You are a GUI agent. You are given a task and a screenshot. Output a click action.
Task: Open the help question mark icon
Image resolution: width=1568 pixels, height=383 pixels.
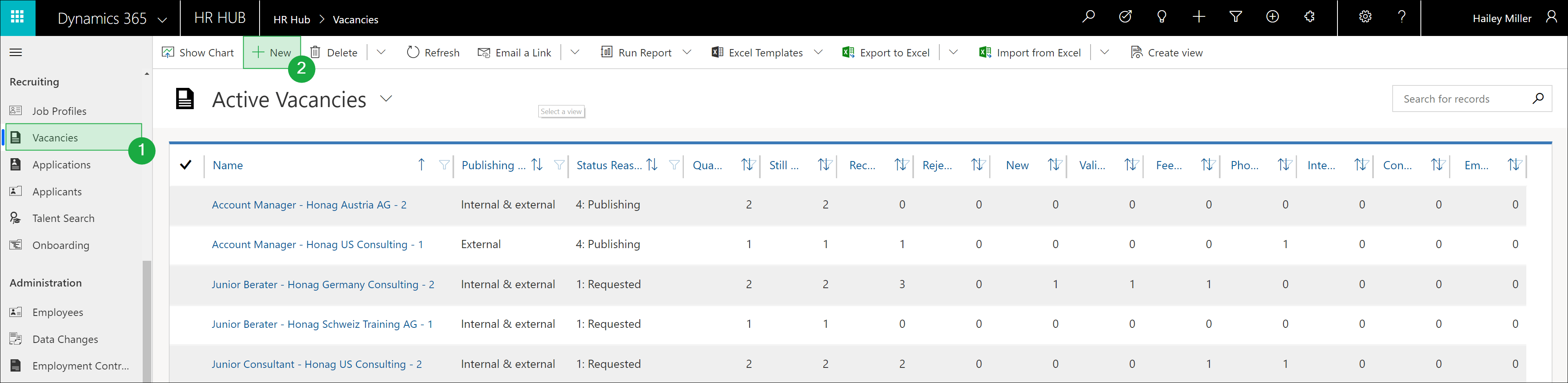pyautogui.click(x=1402, y=17)
